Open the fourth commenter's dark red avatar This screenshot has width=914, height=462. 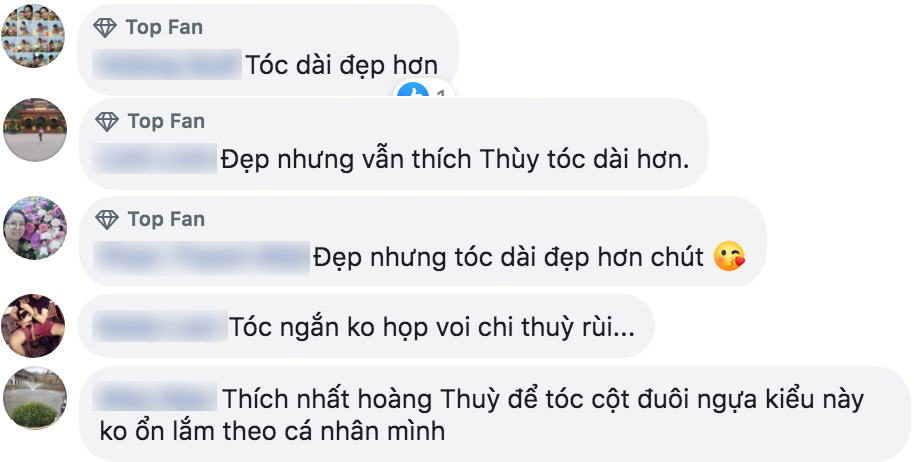[33, 326]
